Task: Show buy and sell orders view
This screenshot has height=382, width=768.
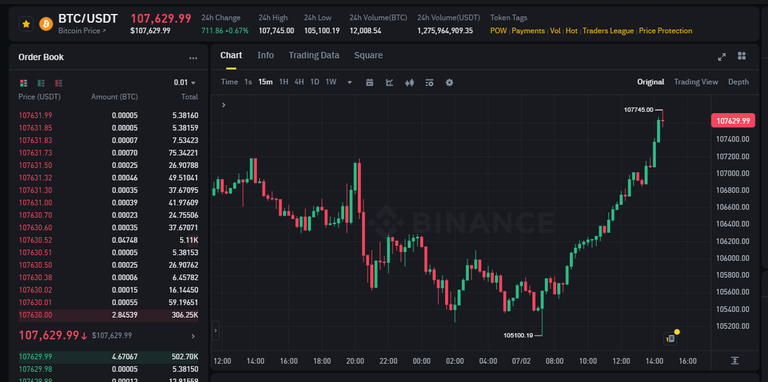Action: pos(24,83)
